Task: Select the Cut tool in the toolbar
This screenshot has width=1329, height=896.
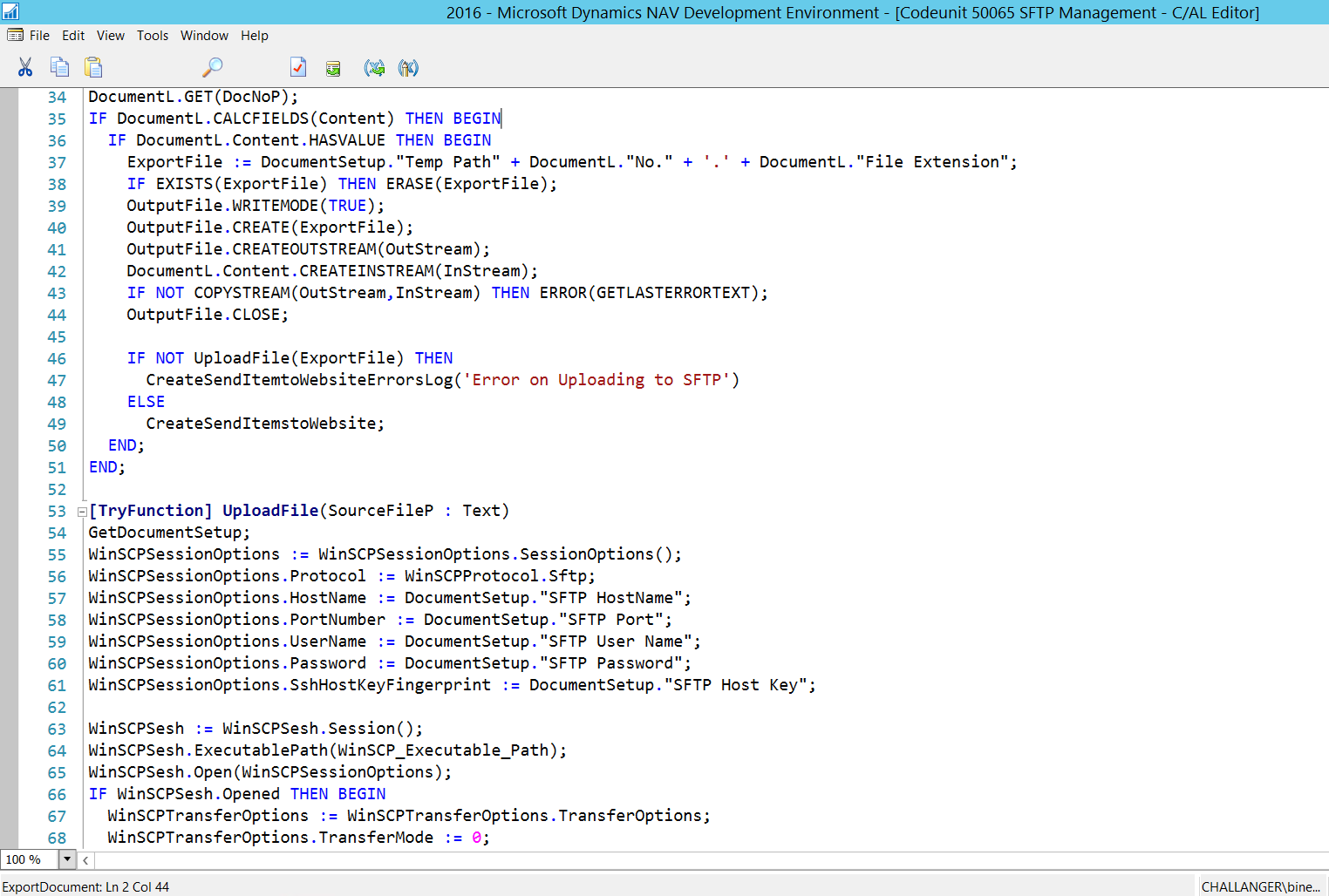Action: click(25, 67)
